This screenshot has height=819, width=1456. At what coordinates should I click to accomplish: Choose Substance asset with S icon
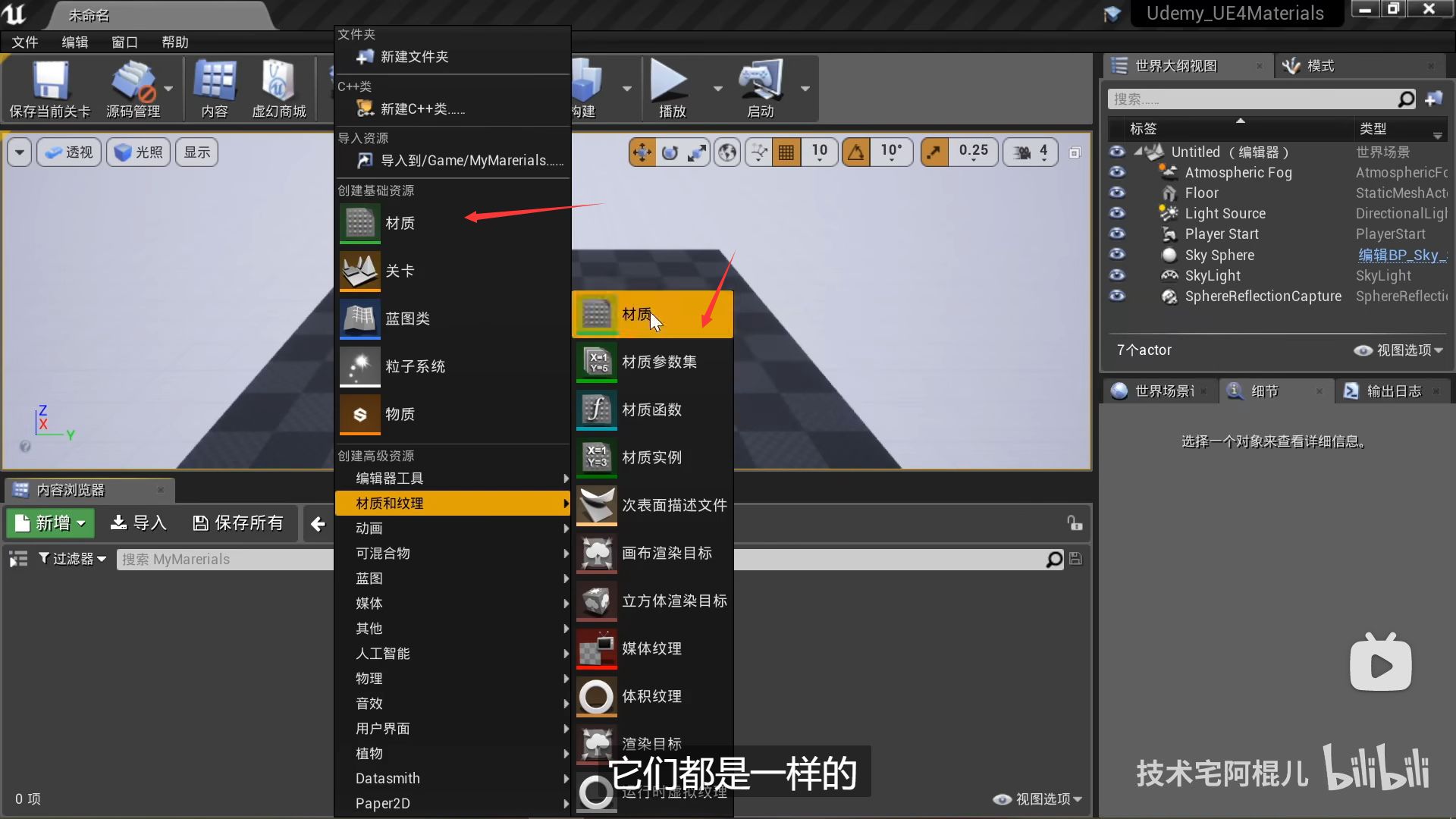(x=453, y=414)
